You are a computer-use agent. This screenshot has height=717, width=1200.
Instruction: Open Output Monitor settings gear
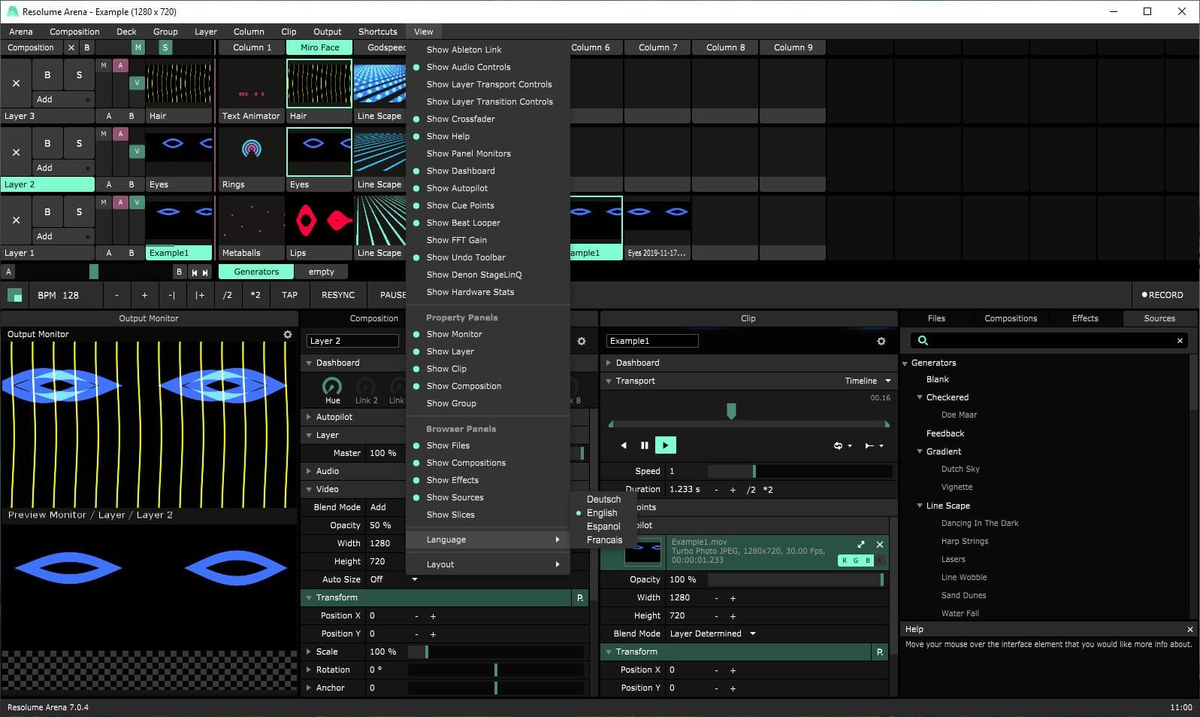coord(288,335)
